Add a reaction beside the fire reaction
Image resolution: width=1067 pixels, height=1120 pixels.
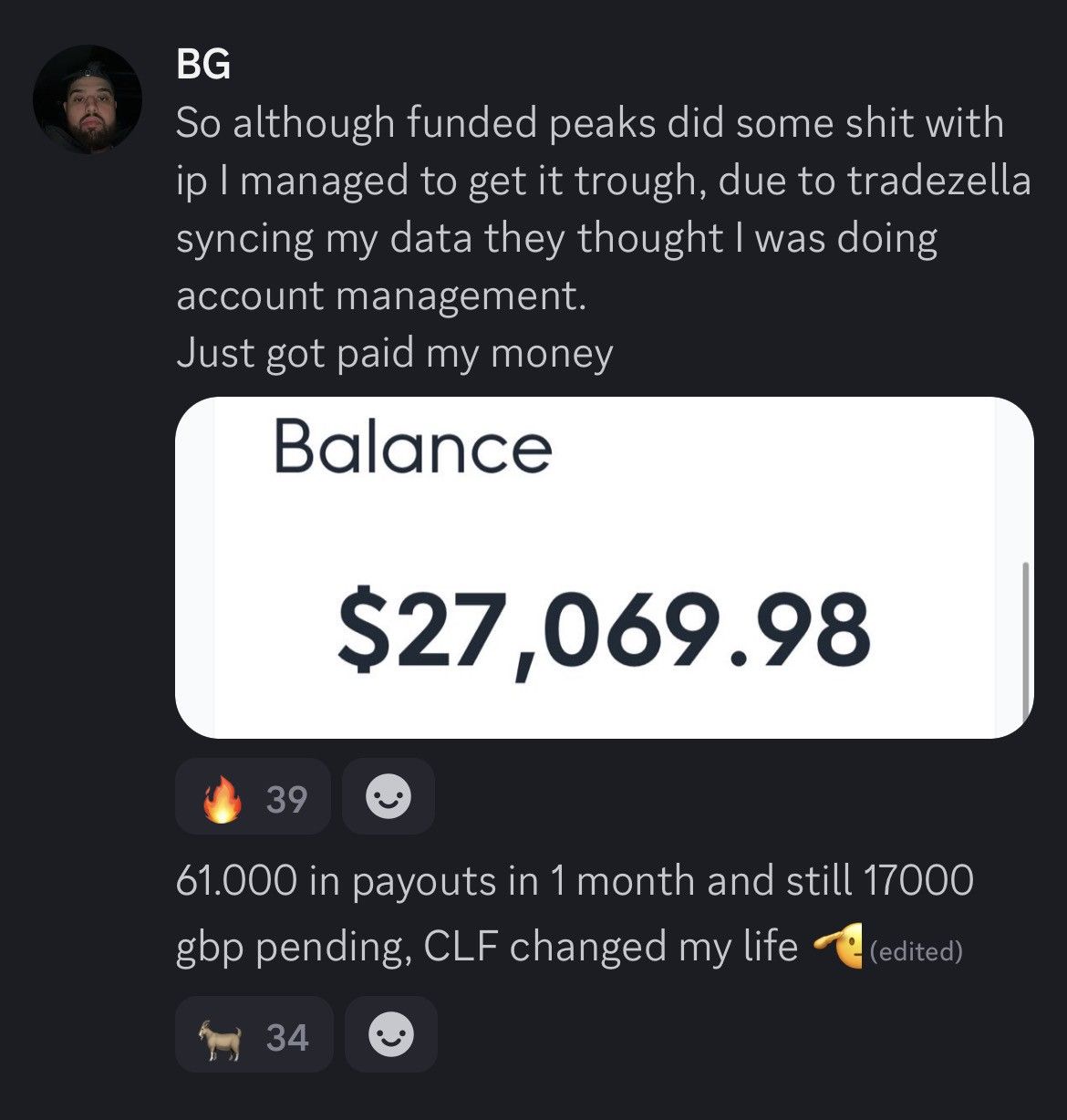click(x=388, y=796)
